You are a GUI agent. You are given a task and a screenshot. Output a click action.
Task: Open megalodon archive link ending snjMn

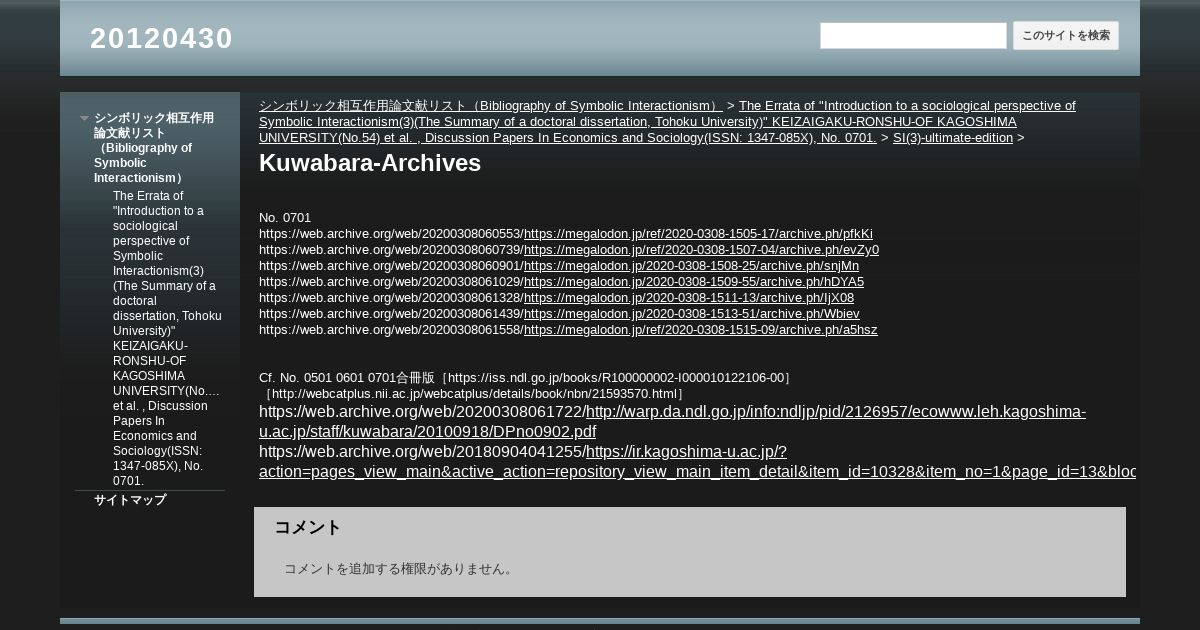[691, 266]
